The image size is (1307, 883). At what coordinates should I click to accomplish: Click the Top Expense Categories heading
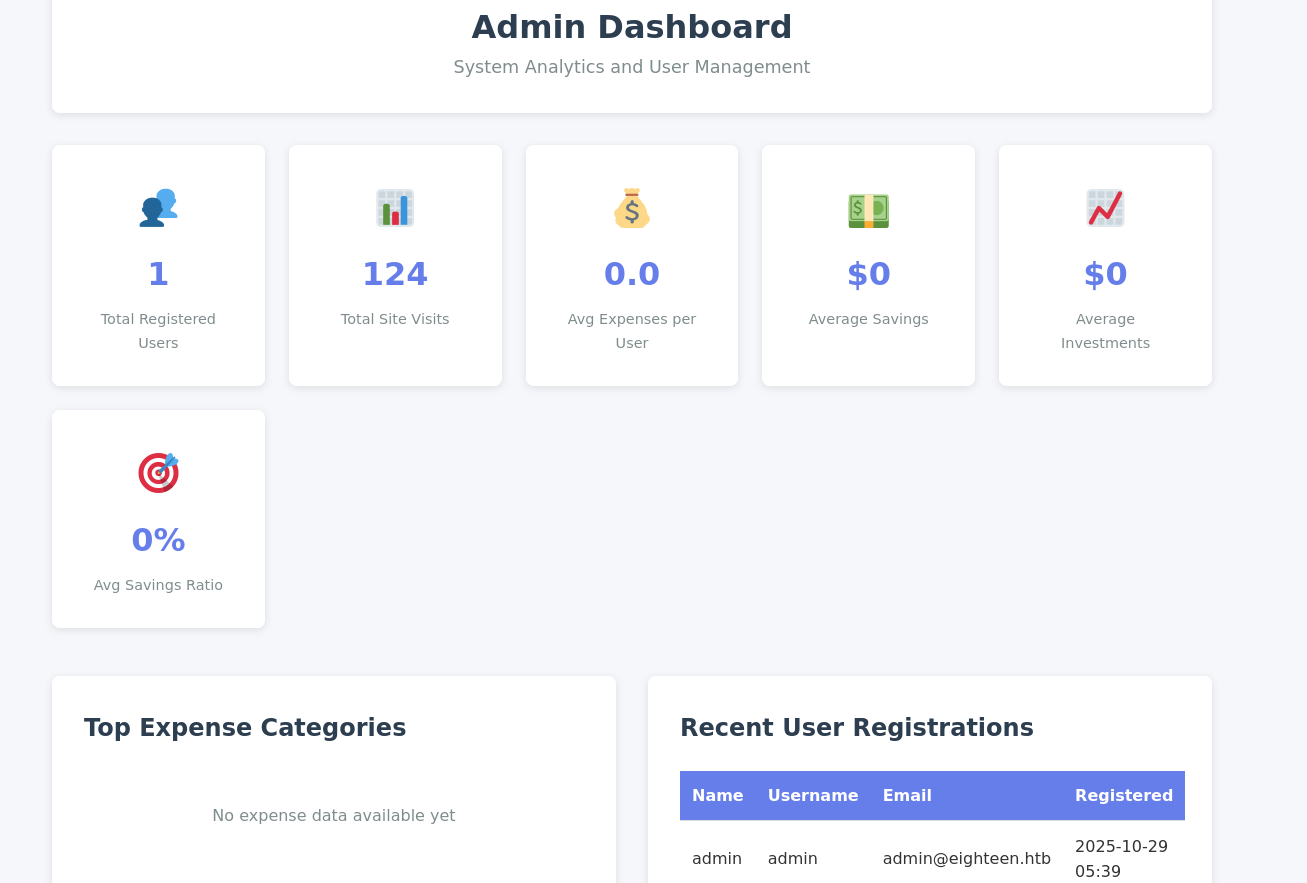coord(245,728)
